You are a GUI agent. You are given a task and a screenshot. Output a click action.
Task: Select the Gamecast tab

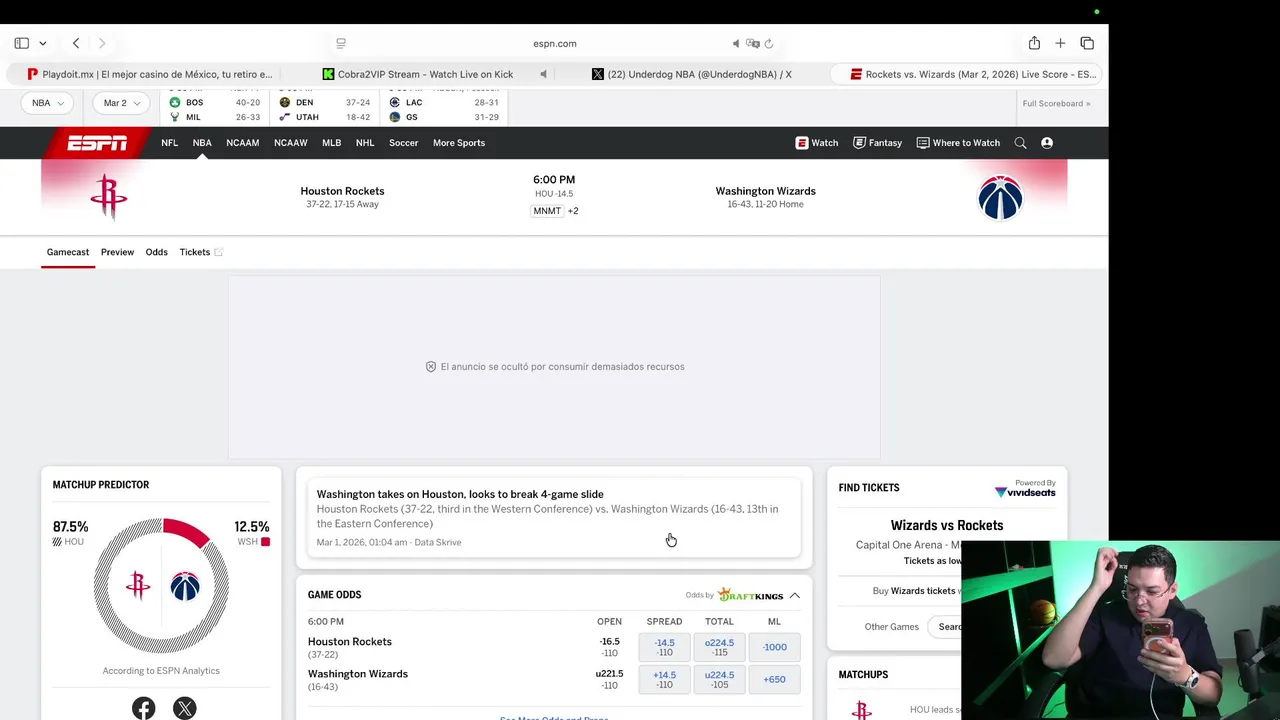coord(68,252)
